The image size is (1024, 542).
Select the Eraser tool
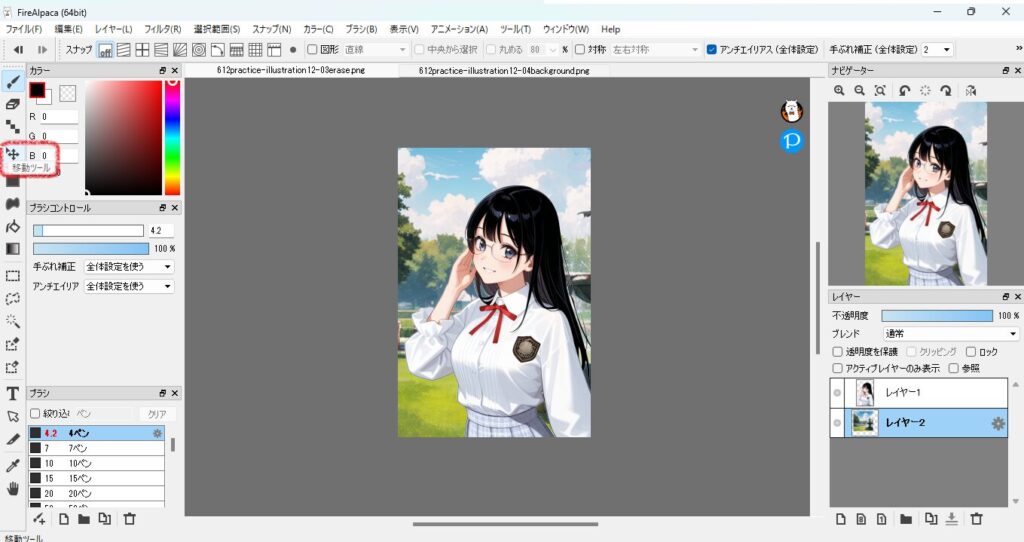point(12,104)
